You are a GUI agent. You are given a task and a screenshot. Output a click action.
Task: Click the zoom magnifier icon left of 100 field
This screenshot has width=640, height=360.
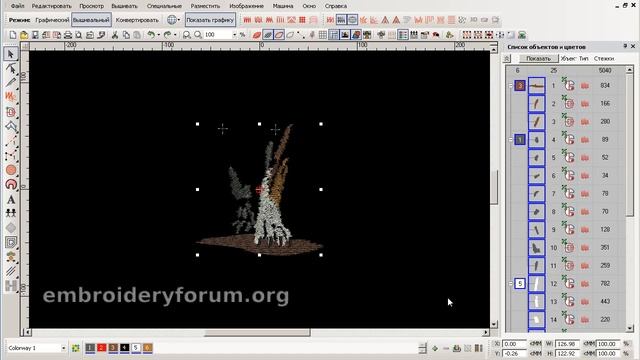198,35
